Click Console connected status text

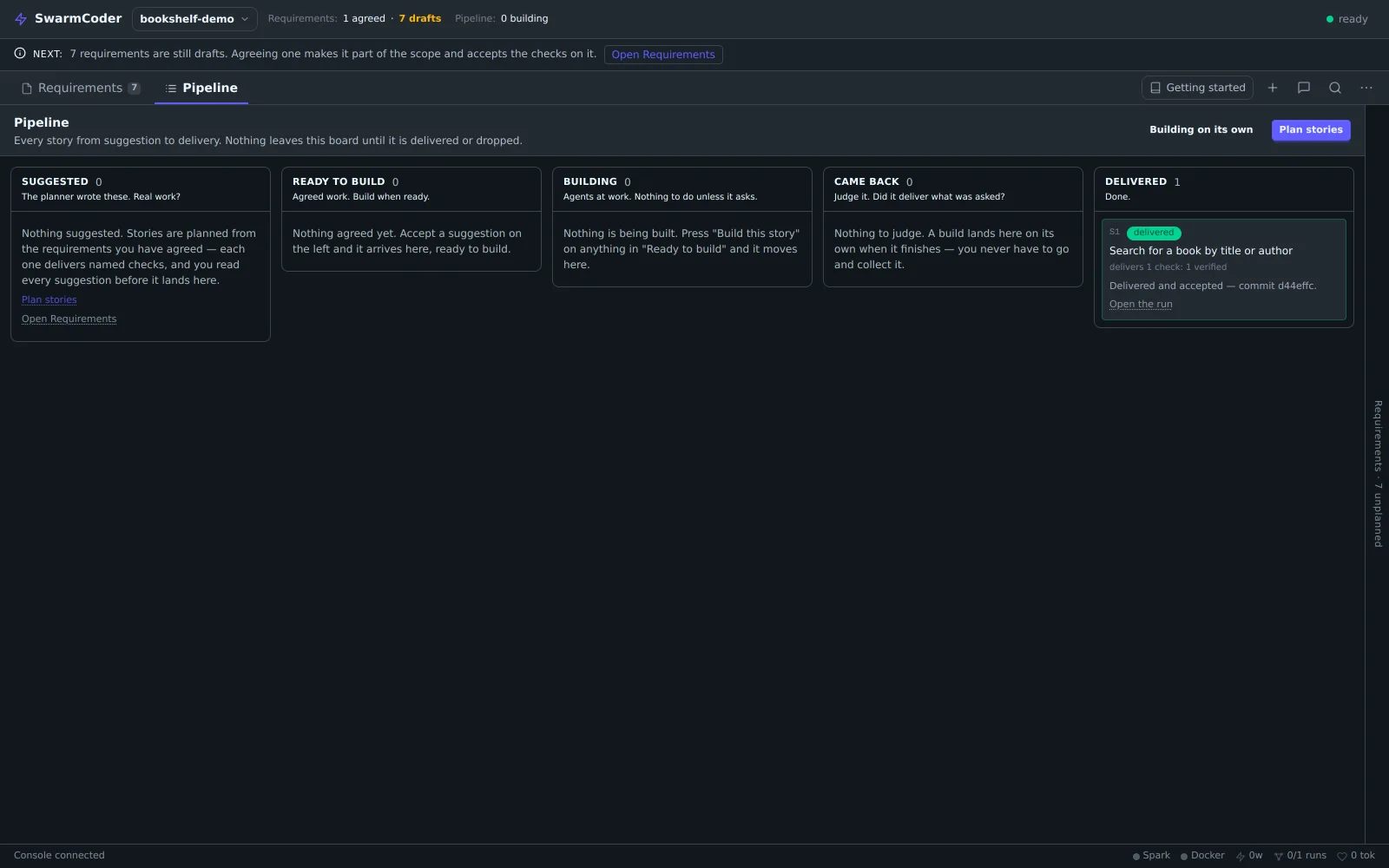[59, 856]
